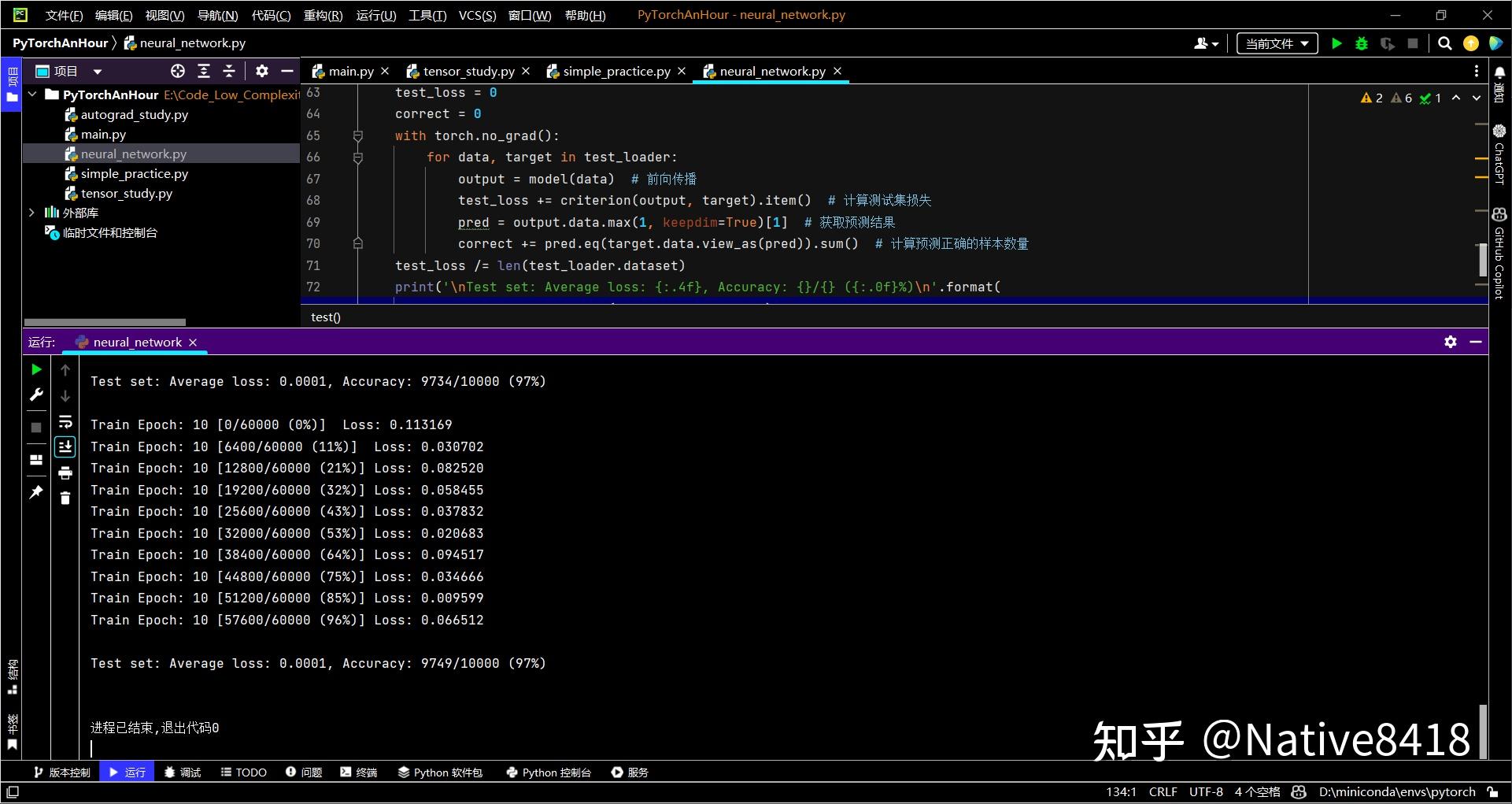
Task: Print console output using the printer icon
Action: point(65,472)
